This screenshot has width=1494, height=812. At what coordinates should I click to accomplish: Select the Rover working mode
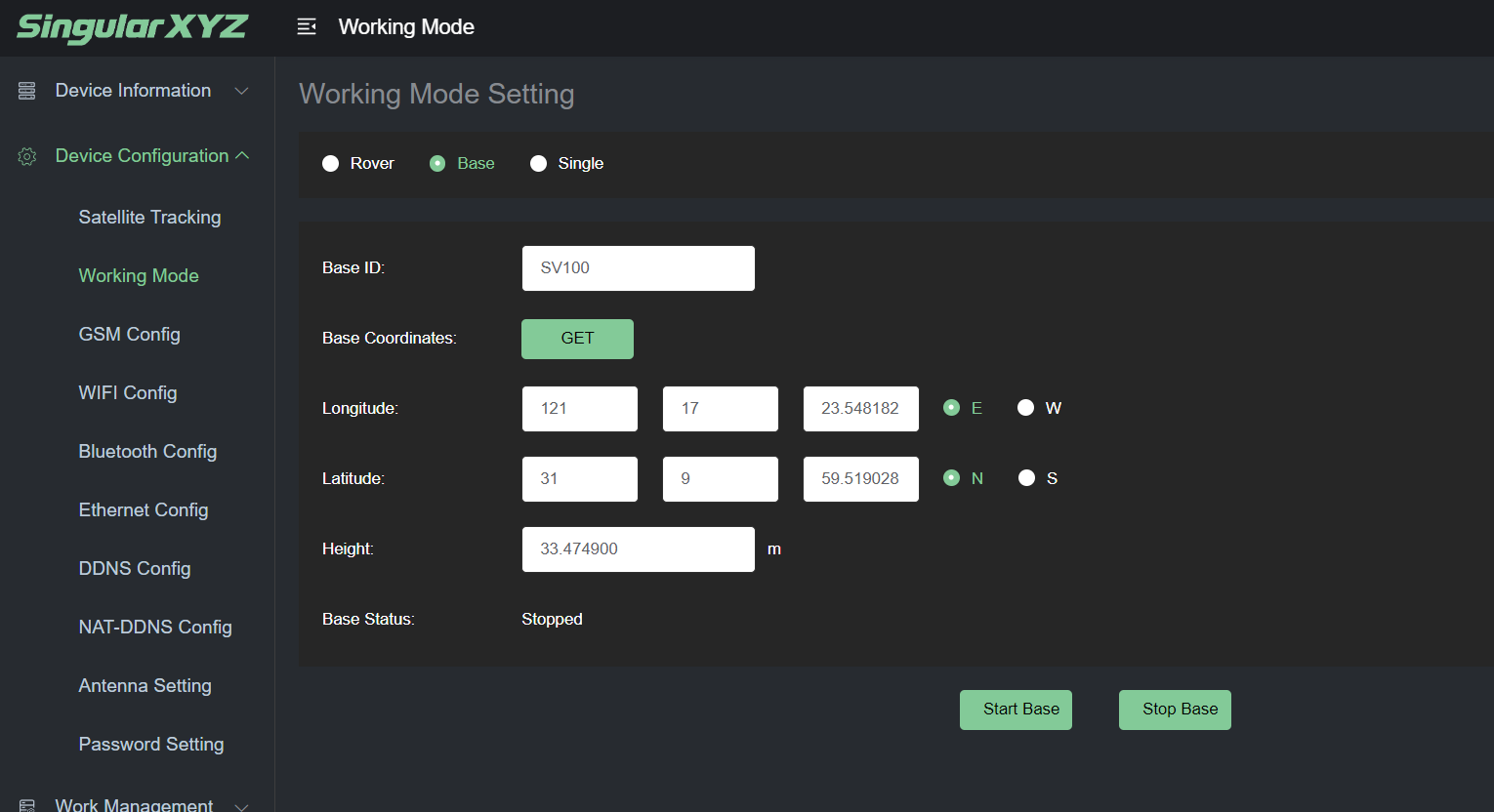click(x=331, y=163)
